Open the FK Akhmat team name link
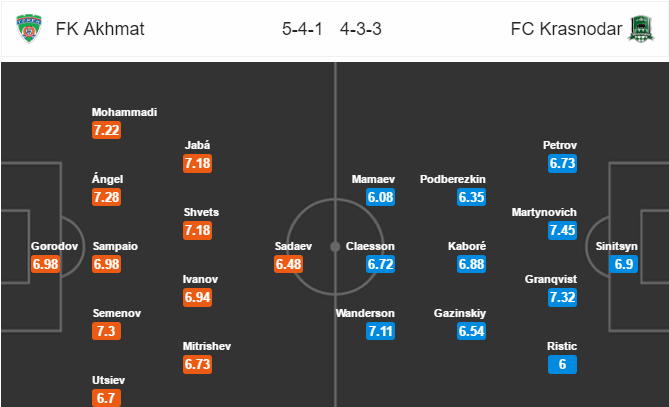 point(102,29)
